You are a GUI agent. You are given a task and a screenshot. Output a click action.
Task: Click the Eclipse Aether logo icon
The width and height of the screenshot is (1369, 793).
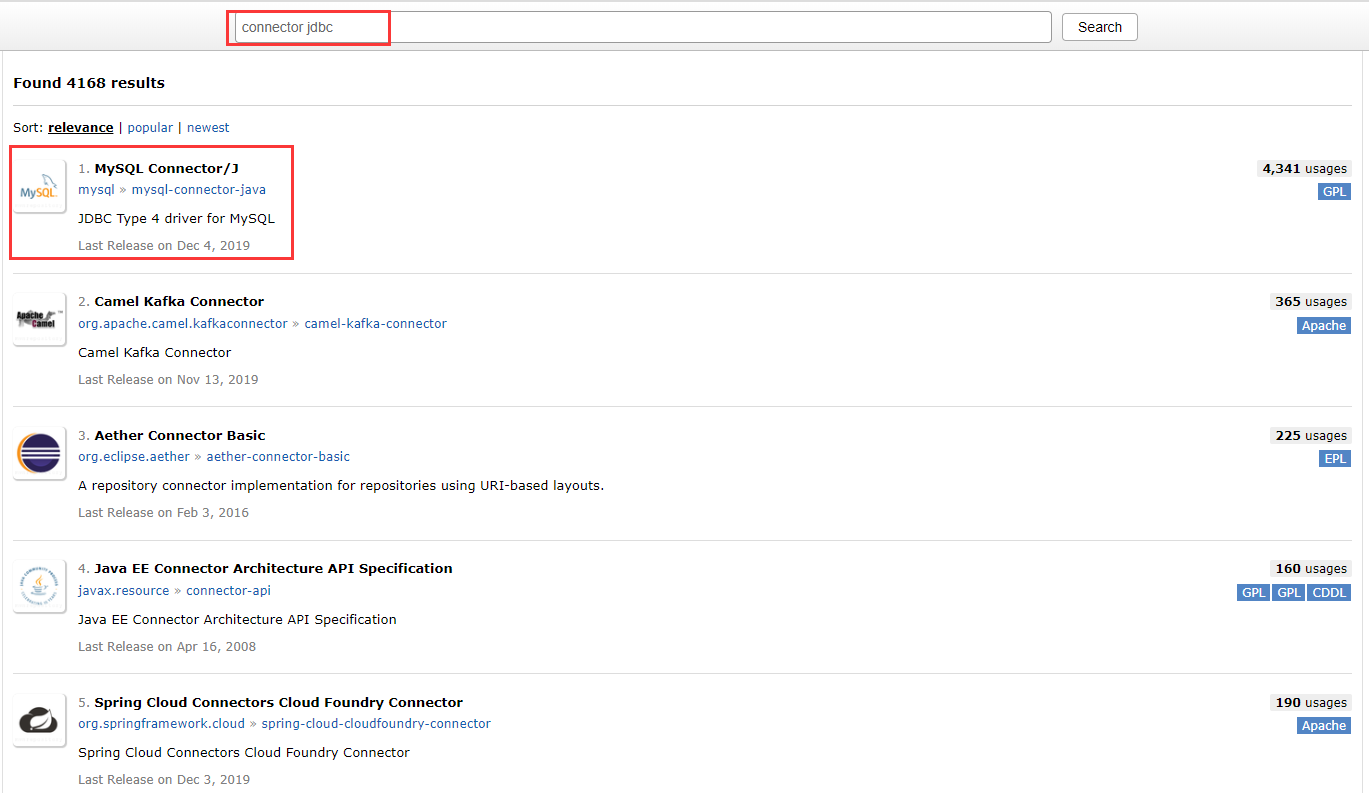pos(40,454)
